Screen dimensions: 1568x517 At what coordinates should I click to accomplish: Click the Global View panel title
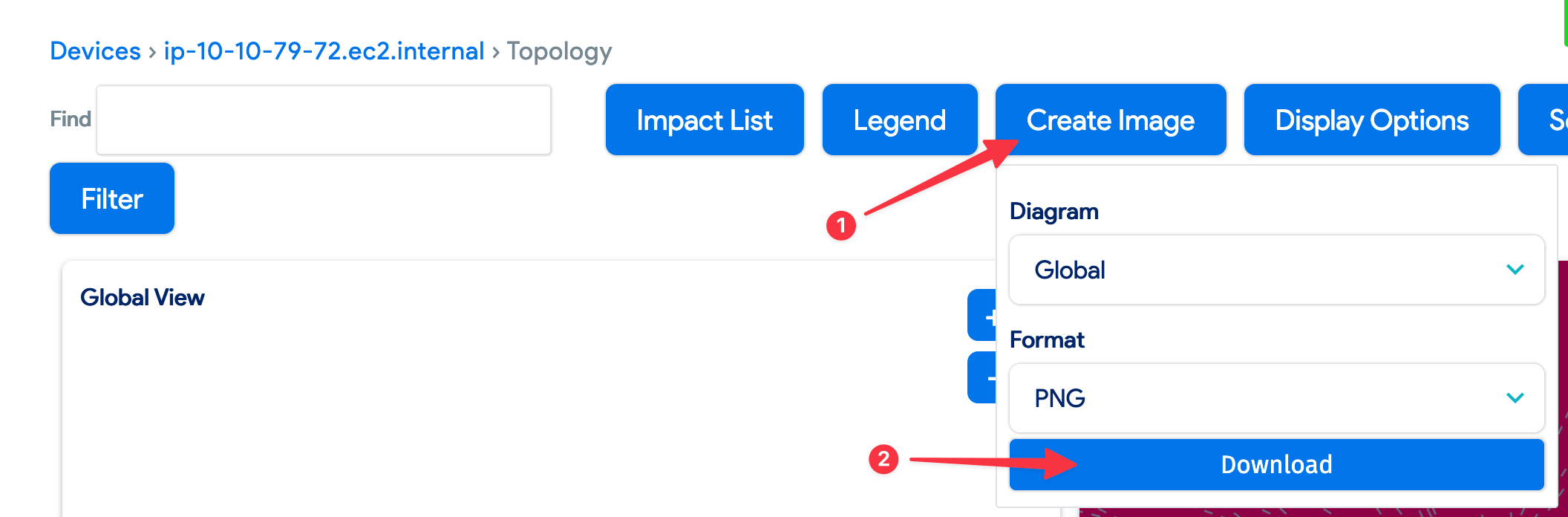[143, 296]
